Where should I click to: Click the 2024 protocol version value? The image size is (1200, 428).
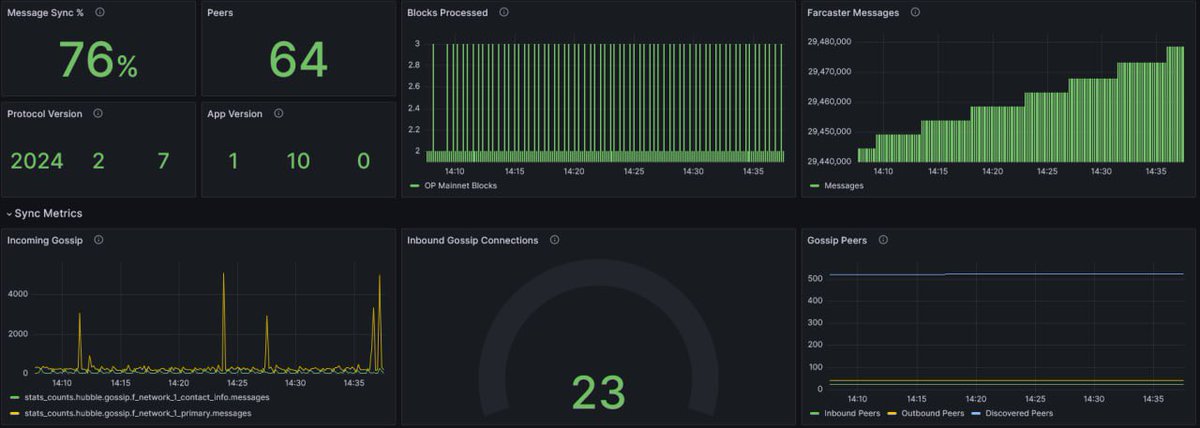(x=37, y=161)
